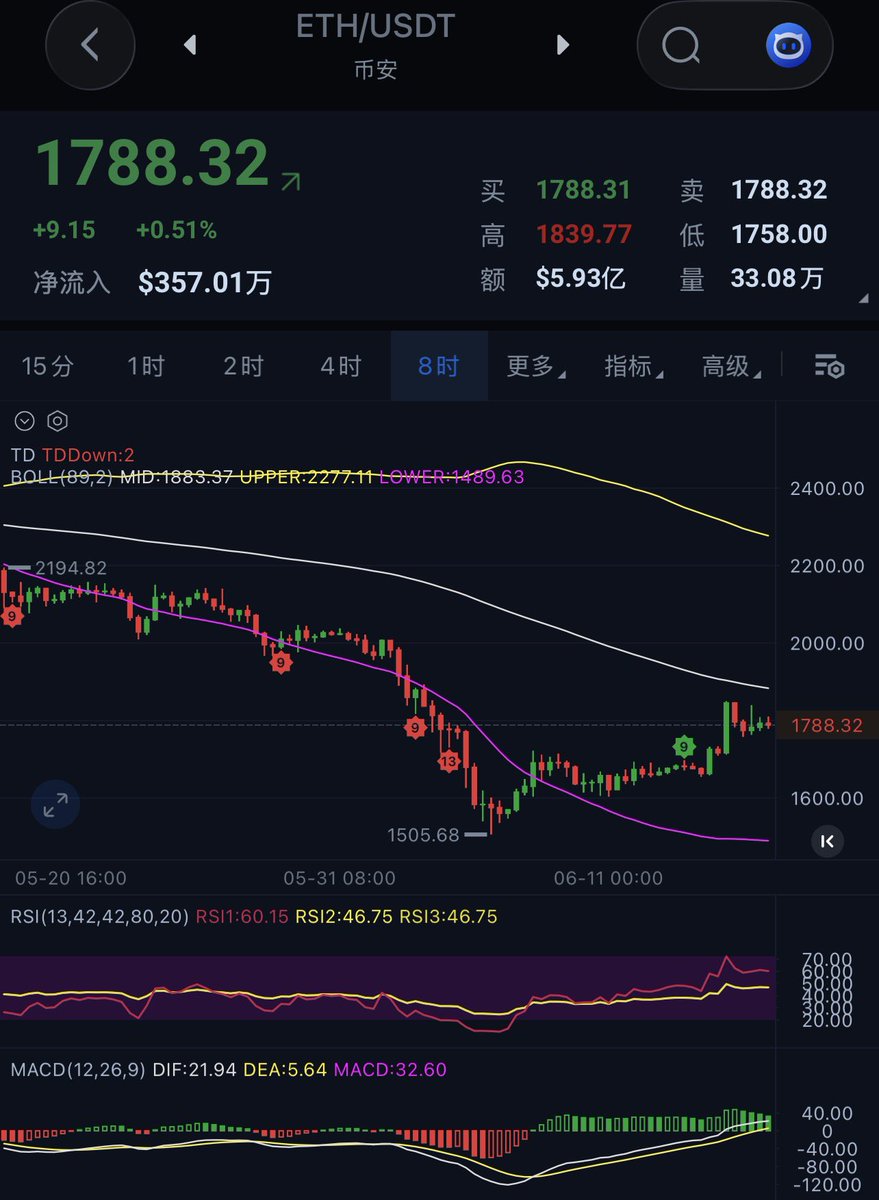Screen dimensions: 879x1200
Task: Open the 高级 advanced dropdown
Action: click(x=732, y=366)
